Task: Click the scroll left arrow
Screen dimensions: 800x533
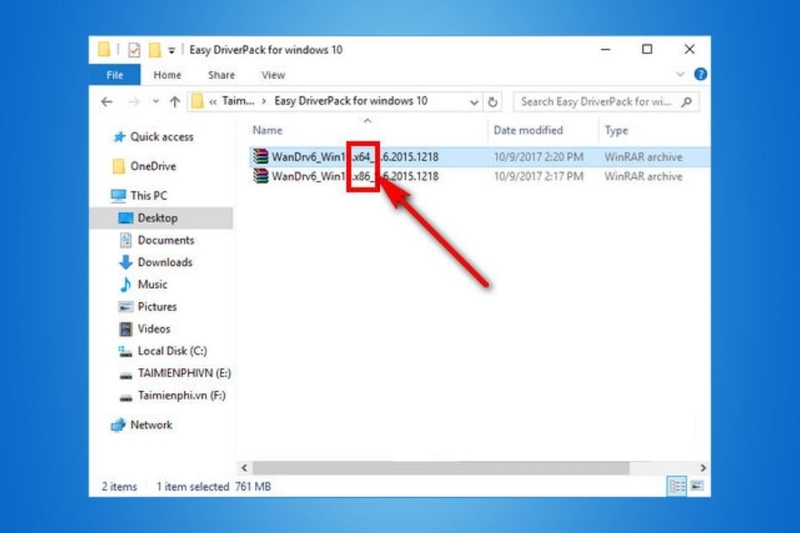Action: [244, 468]
